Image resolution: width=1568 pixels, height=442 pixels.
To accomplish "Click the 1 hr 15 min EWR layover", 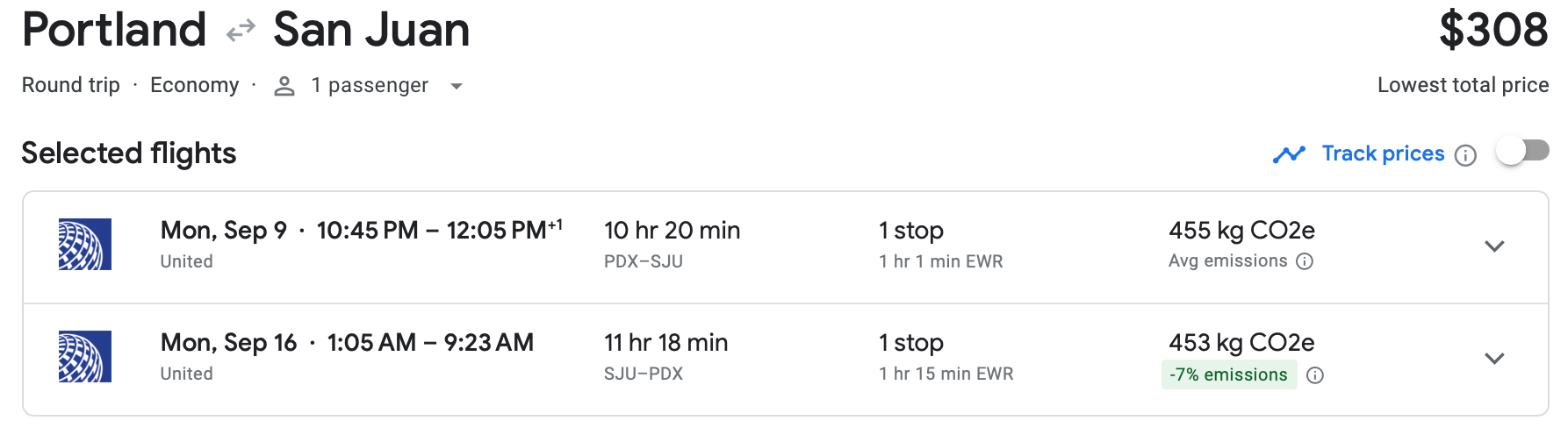I will pyautogui.click(x=946, y=374).
